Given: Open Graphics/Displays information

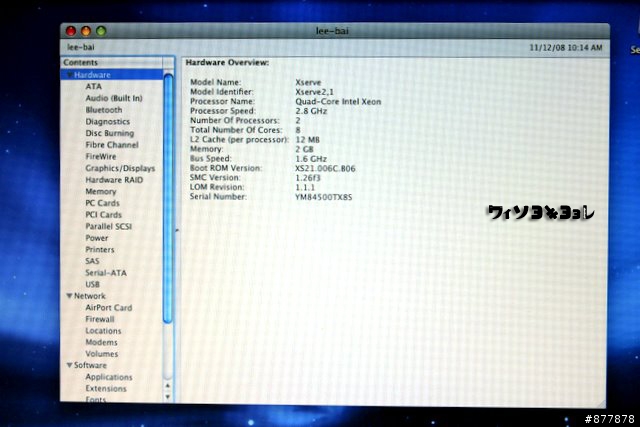Looking at the screenshot, I should pyautogui.click(x=120, y=168).
